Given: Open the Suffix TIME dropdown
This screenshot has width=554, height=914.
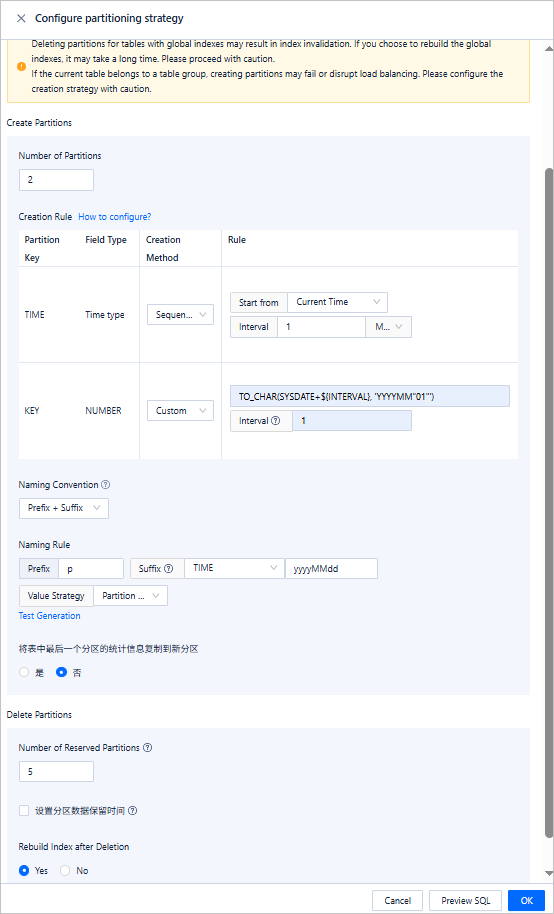Looking at the screenshot, I should coord(233,568).
